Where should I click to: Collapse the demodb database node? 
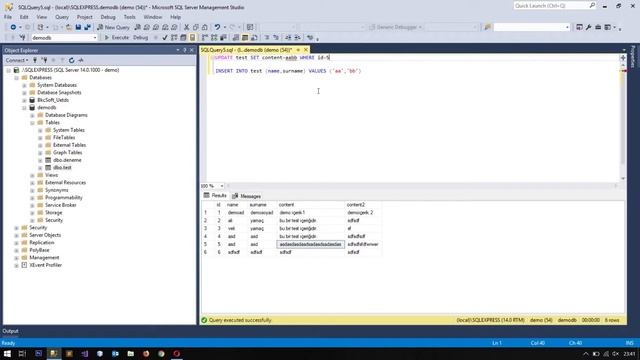point(24,108)
